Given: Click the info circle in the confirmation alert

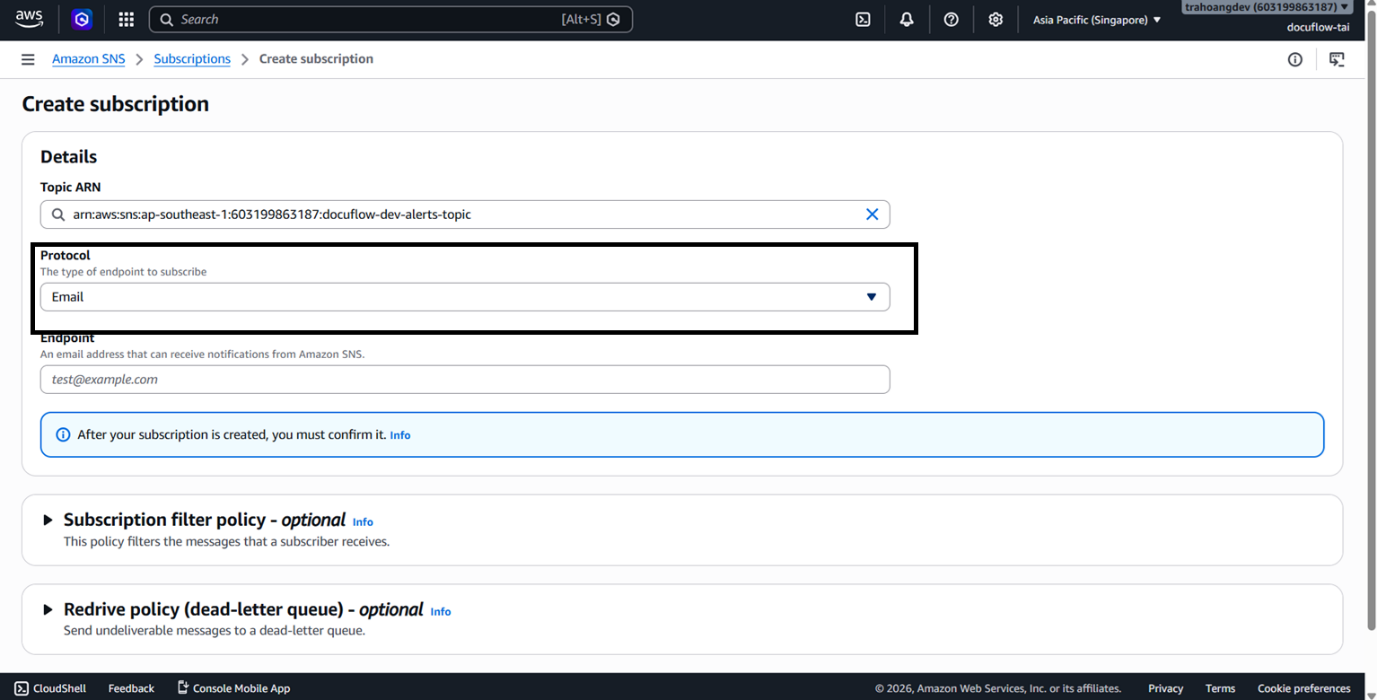Looking at the screenshot, I should 63,435.
